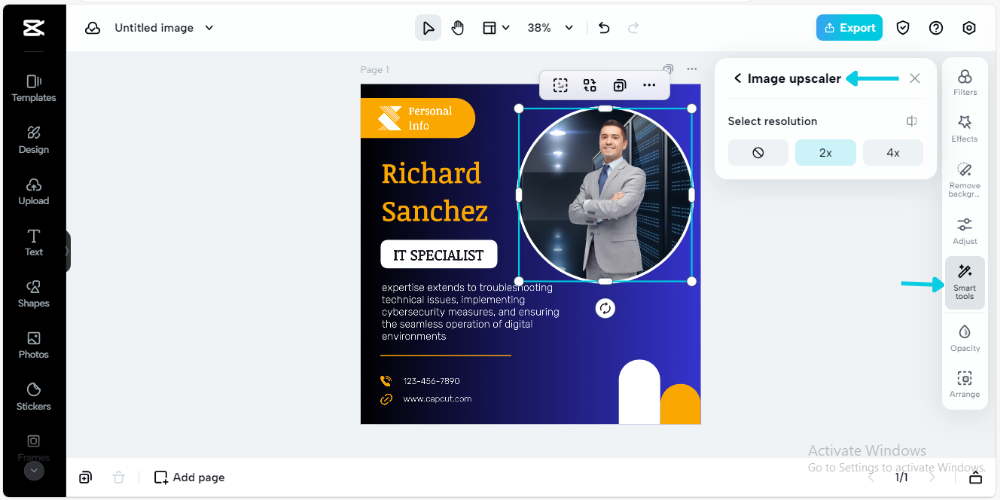1000x500 pixels.
Task: Open the Effects tool
Action: click(965, 129)
